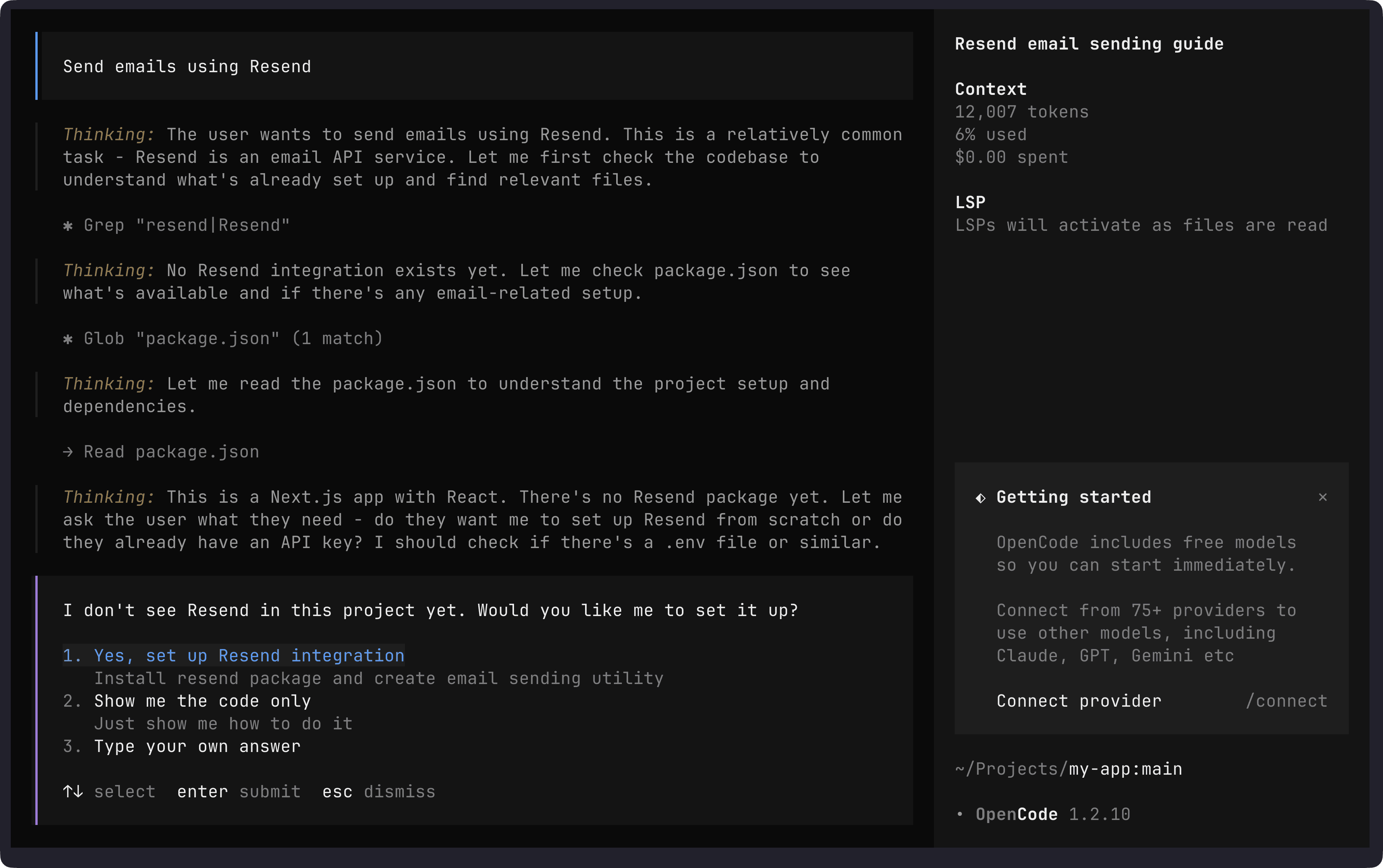Click the Resend email sending guide title
This screenshot has width=1383, height=868.
click(x=1088, y=44)
